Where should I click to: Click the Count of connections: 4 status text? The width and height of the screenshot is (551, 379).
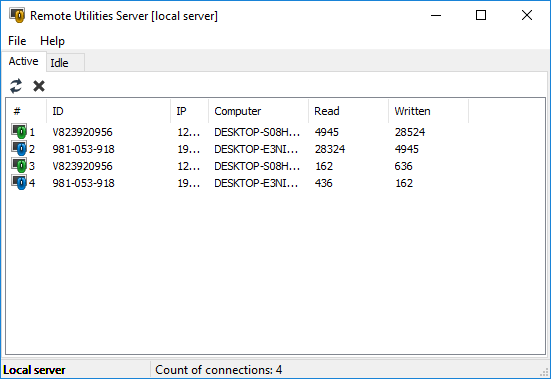[x=219, y=370]
